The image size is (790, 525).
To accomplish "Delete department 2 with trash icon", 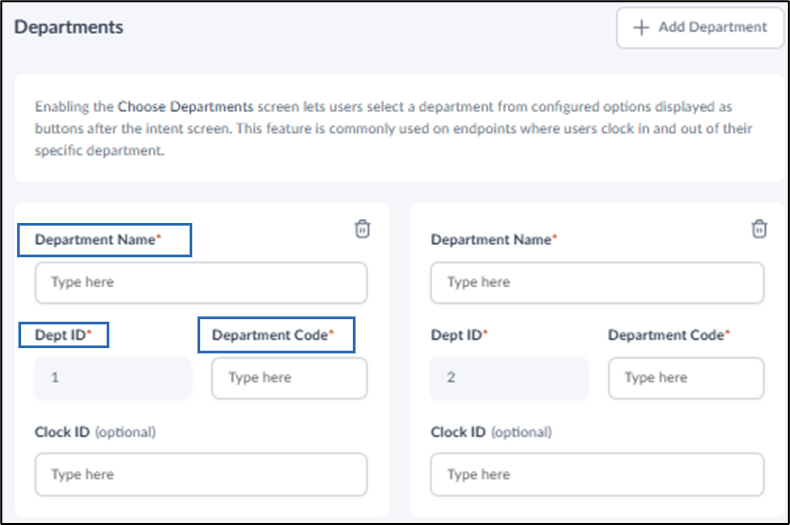I will click(759, 229).
